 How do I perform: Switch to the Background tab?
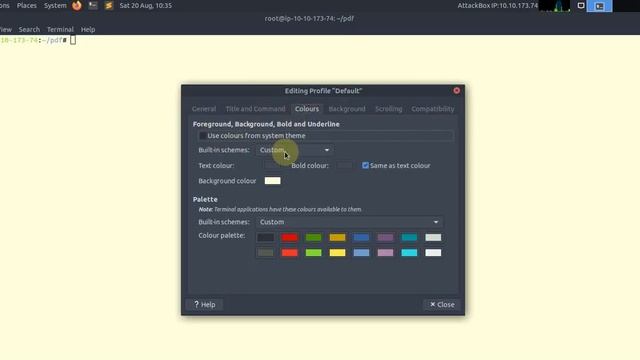[x=347, y=109]
